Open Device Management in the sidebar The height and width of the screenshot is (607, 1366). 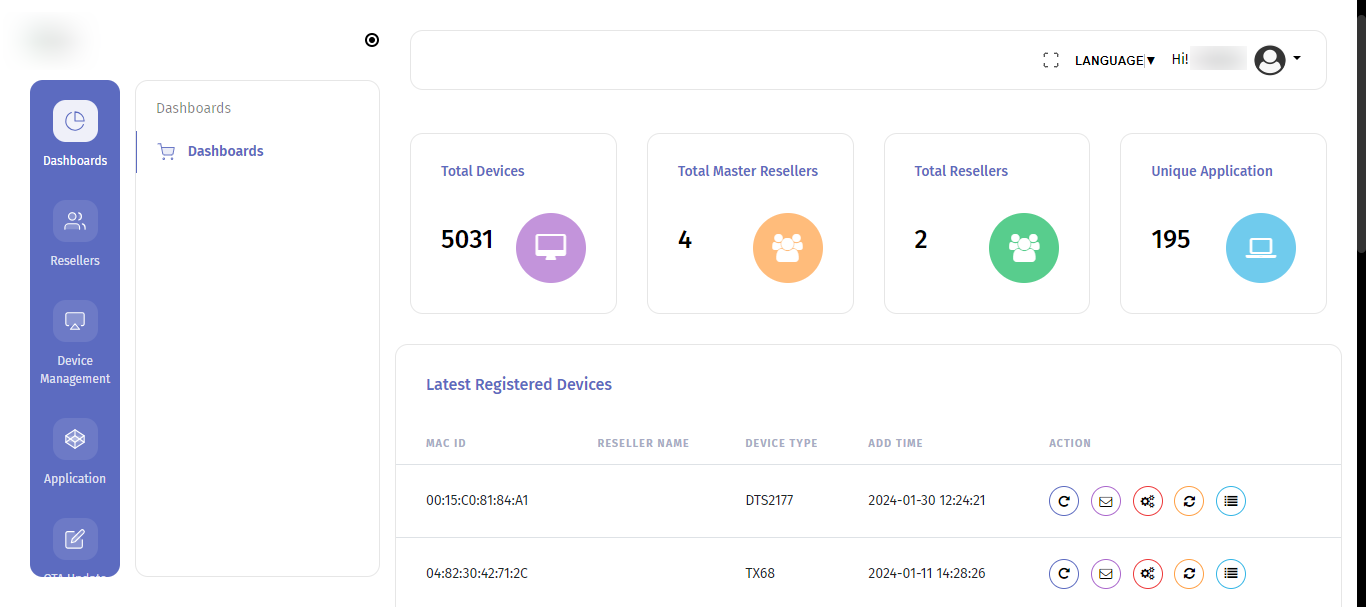[75, 321]
